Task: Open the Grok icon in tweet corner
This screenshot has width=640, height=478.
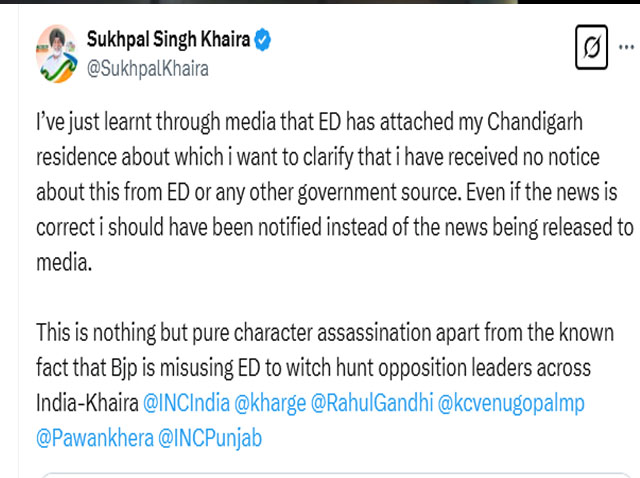Action: [x=592, y=49]
